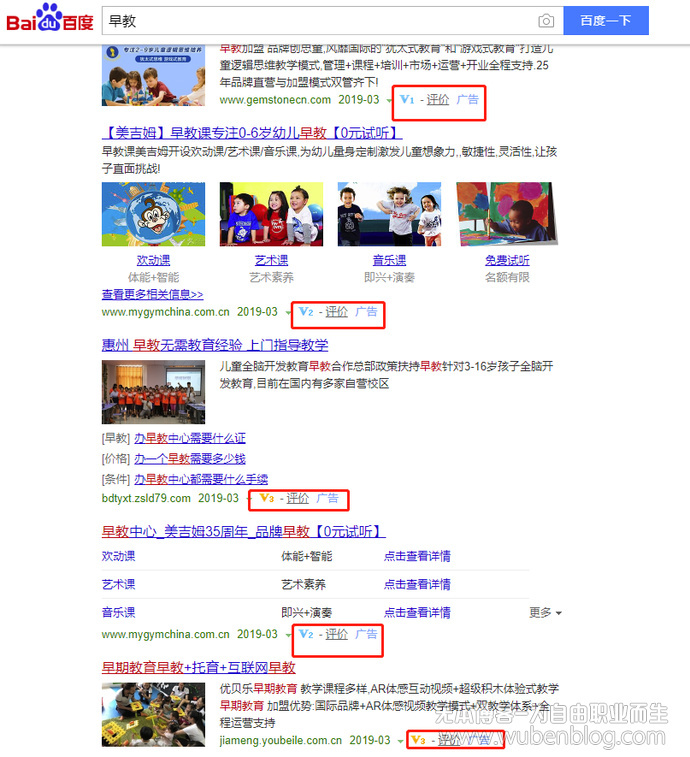Click 点击查看详情 in 艺术课 row
This screenshot has height=757, width=690.
(417, 585)
